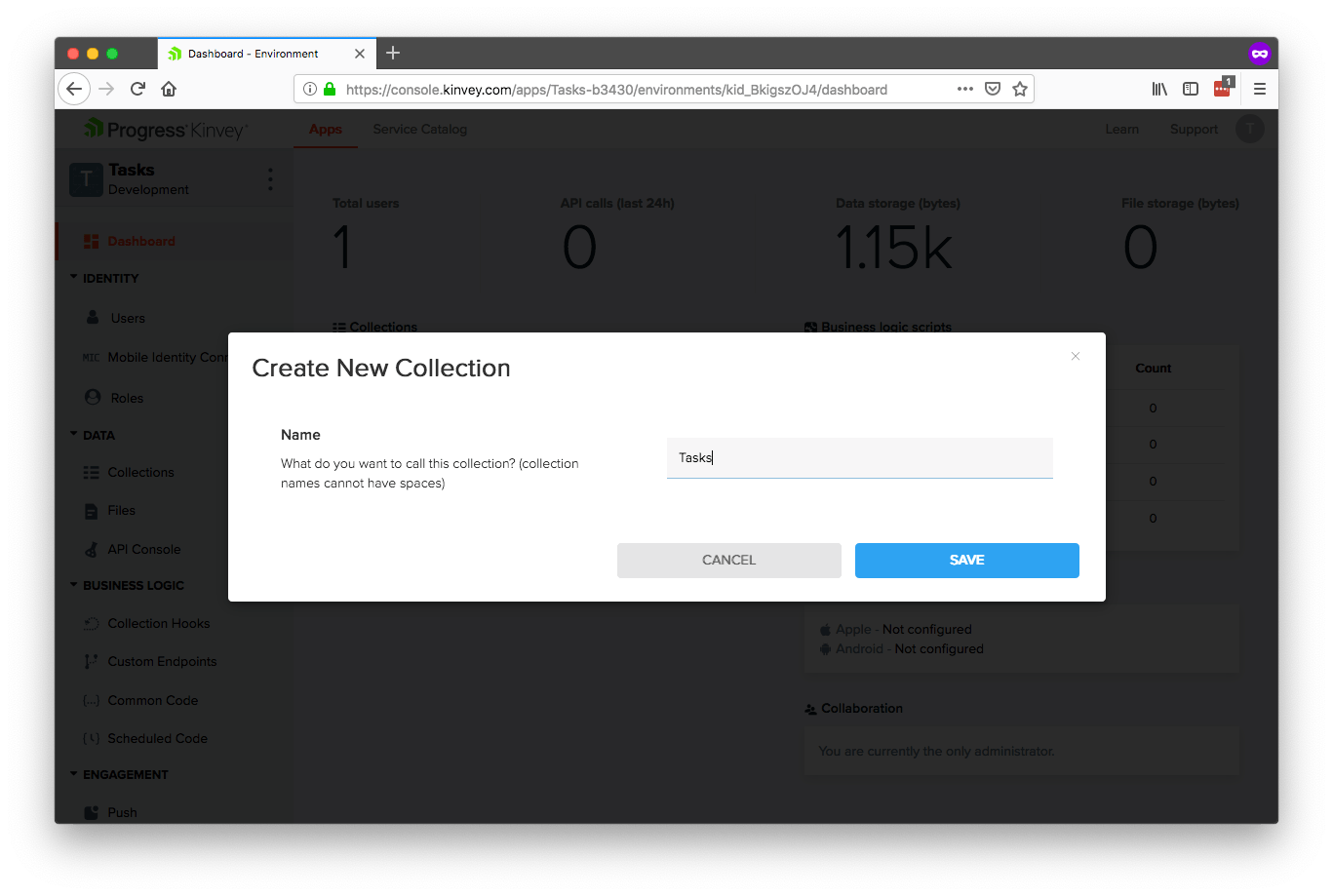Switch to the Service Catalog tab
The image size is (1333, 896).
tap(419, 129)
